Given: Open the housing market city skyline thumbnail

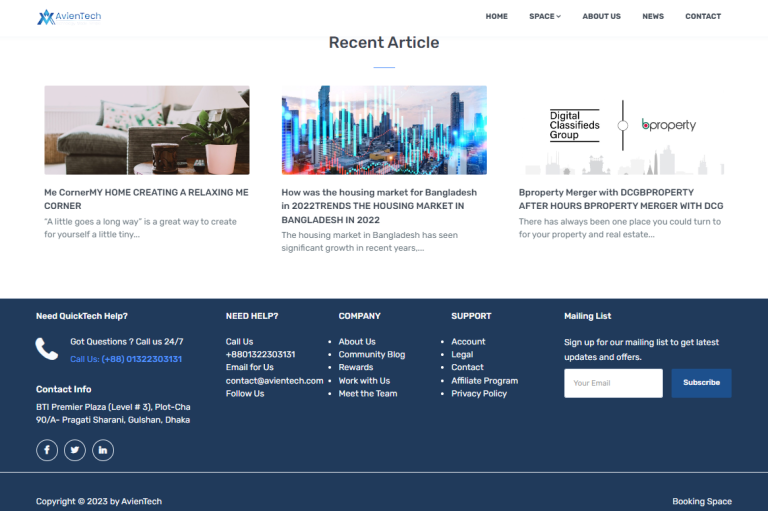Looking at the screenshot, I should pos(384,130).
